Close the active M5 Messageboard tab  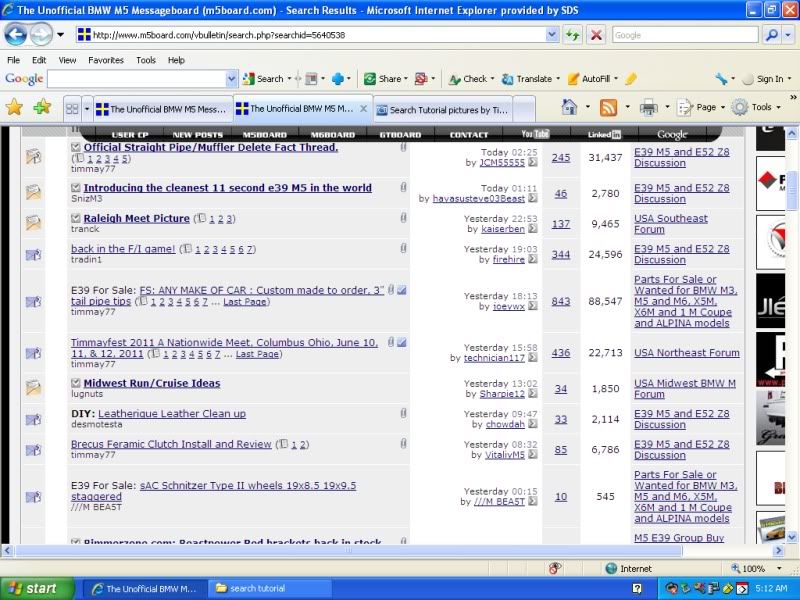click(x=363, y=109)
